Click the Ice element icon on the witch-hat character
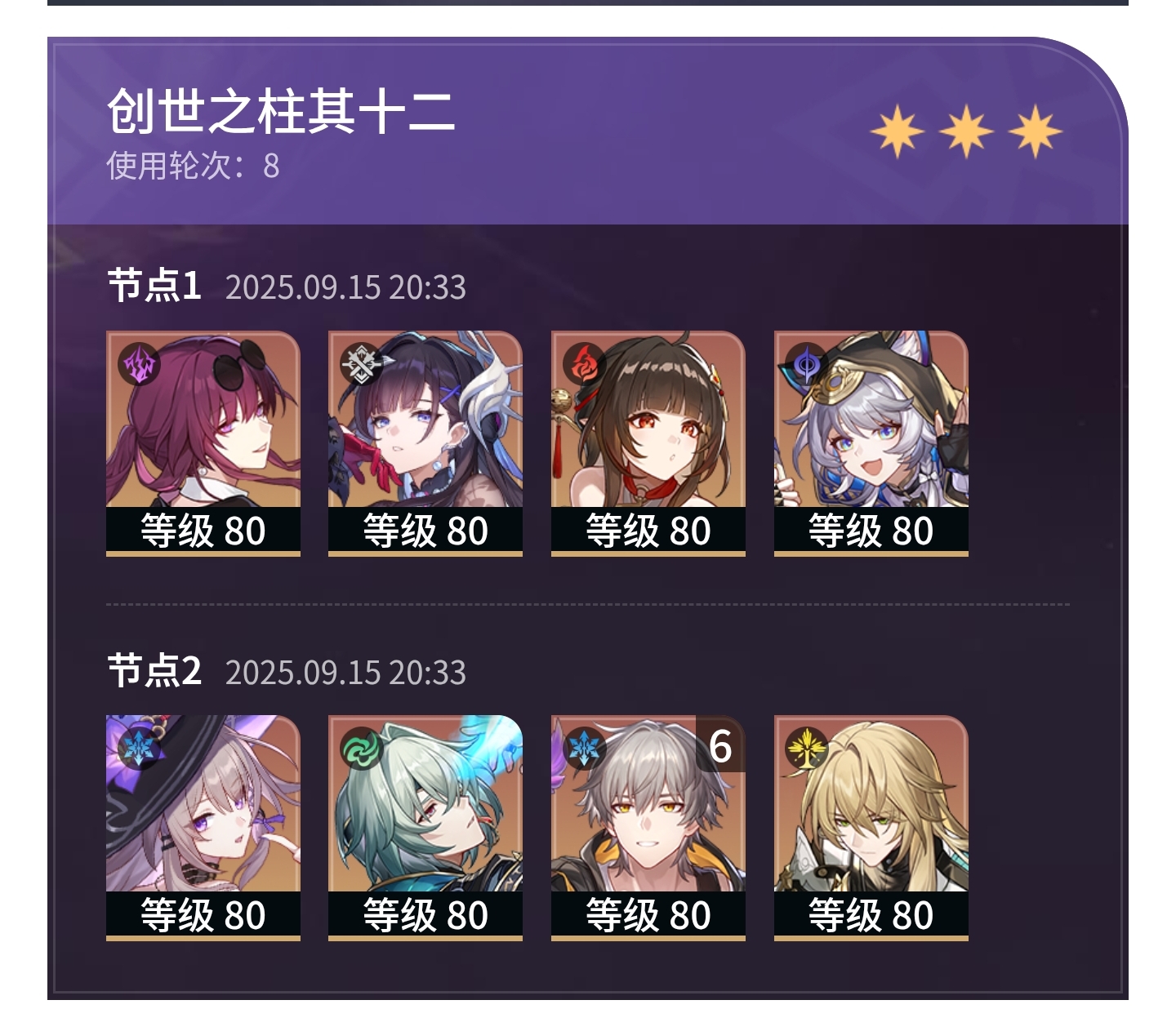The image size is (1176, 1009). [138, 749]
